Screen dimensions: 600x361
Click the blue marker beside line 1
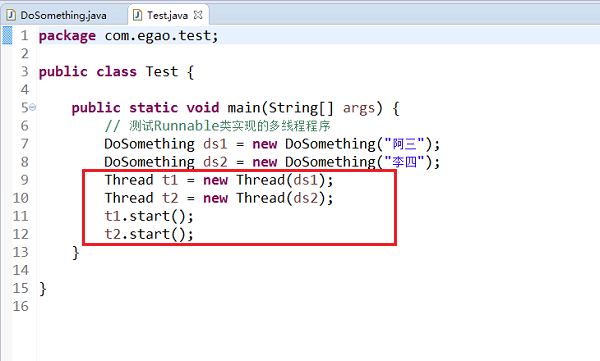[7, 35]
